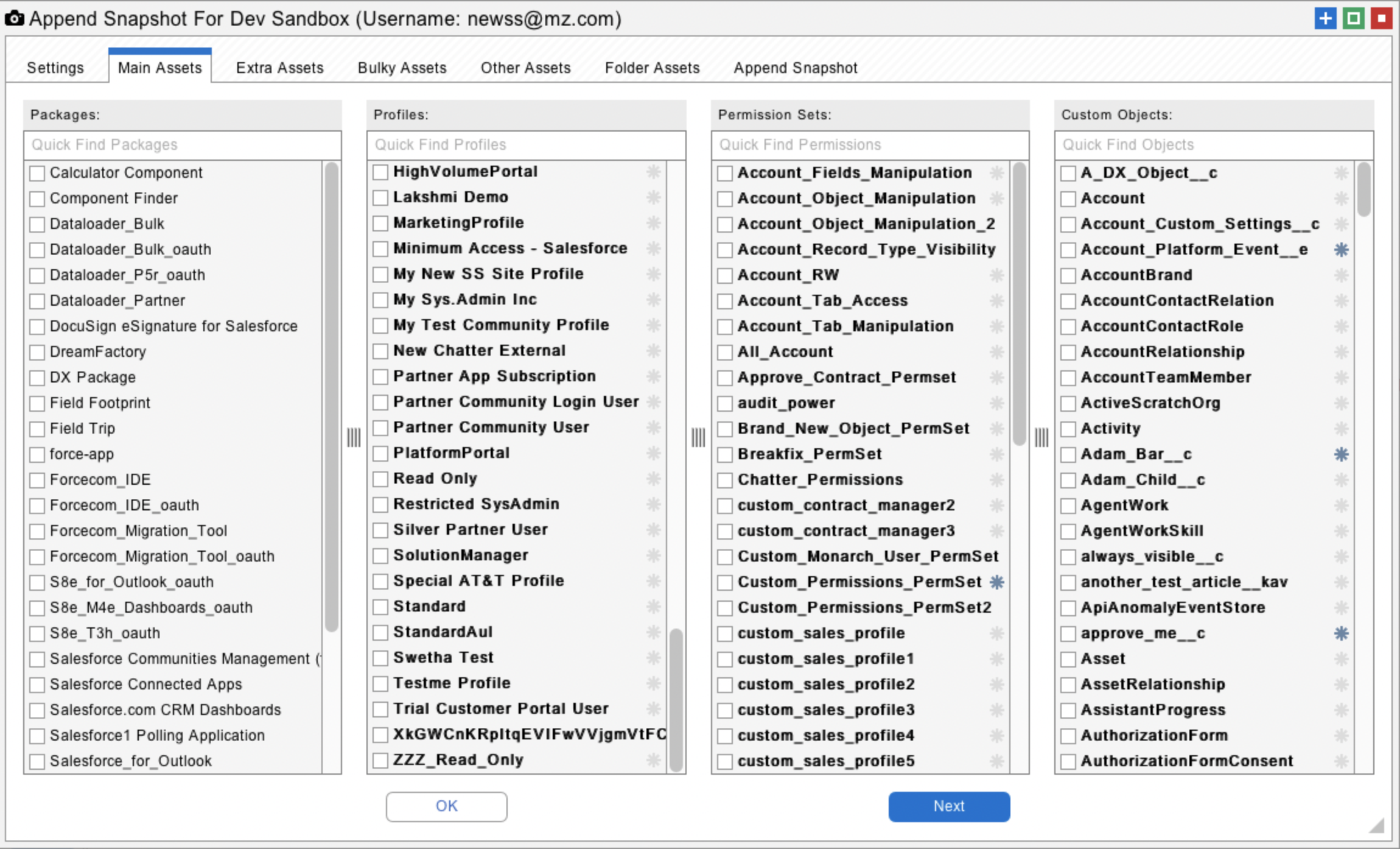Image resolution: width=1400 pixels, height=849 pixels.
Task: Enable the Read Only profile checkbox
Action: point(380,479)
